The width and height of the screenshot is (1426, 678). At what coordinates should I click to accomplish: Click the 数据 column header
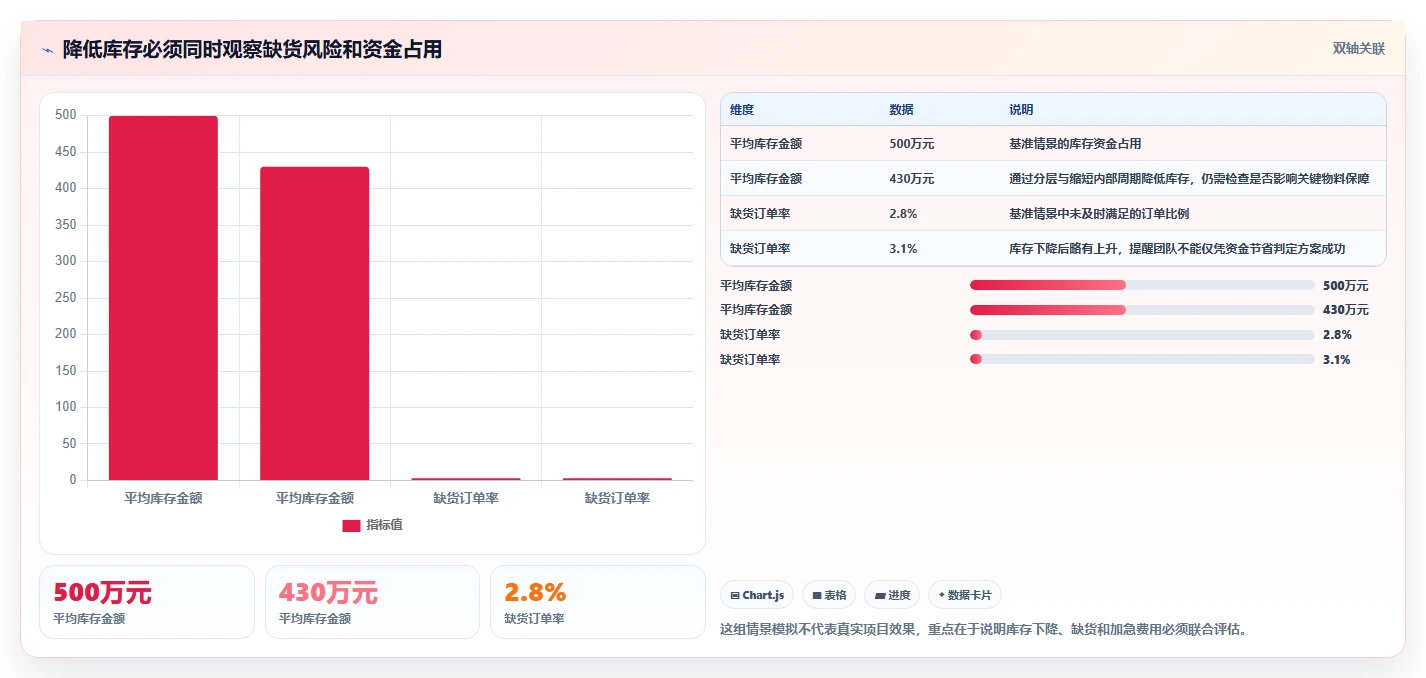901,110
